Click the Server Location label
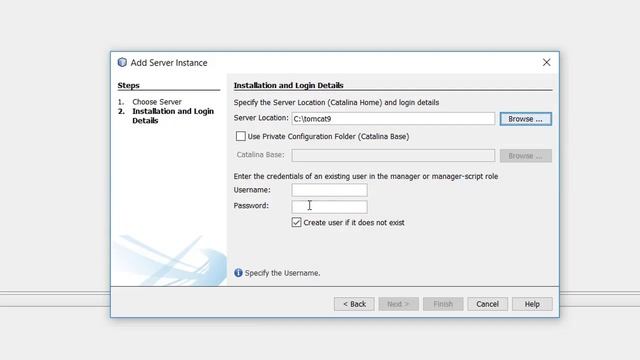This screenshot has height=360, width=640. point(261,118)
